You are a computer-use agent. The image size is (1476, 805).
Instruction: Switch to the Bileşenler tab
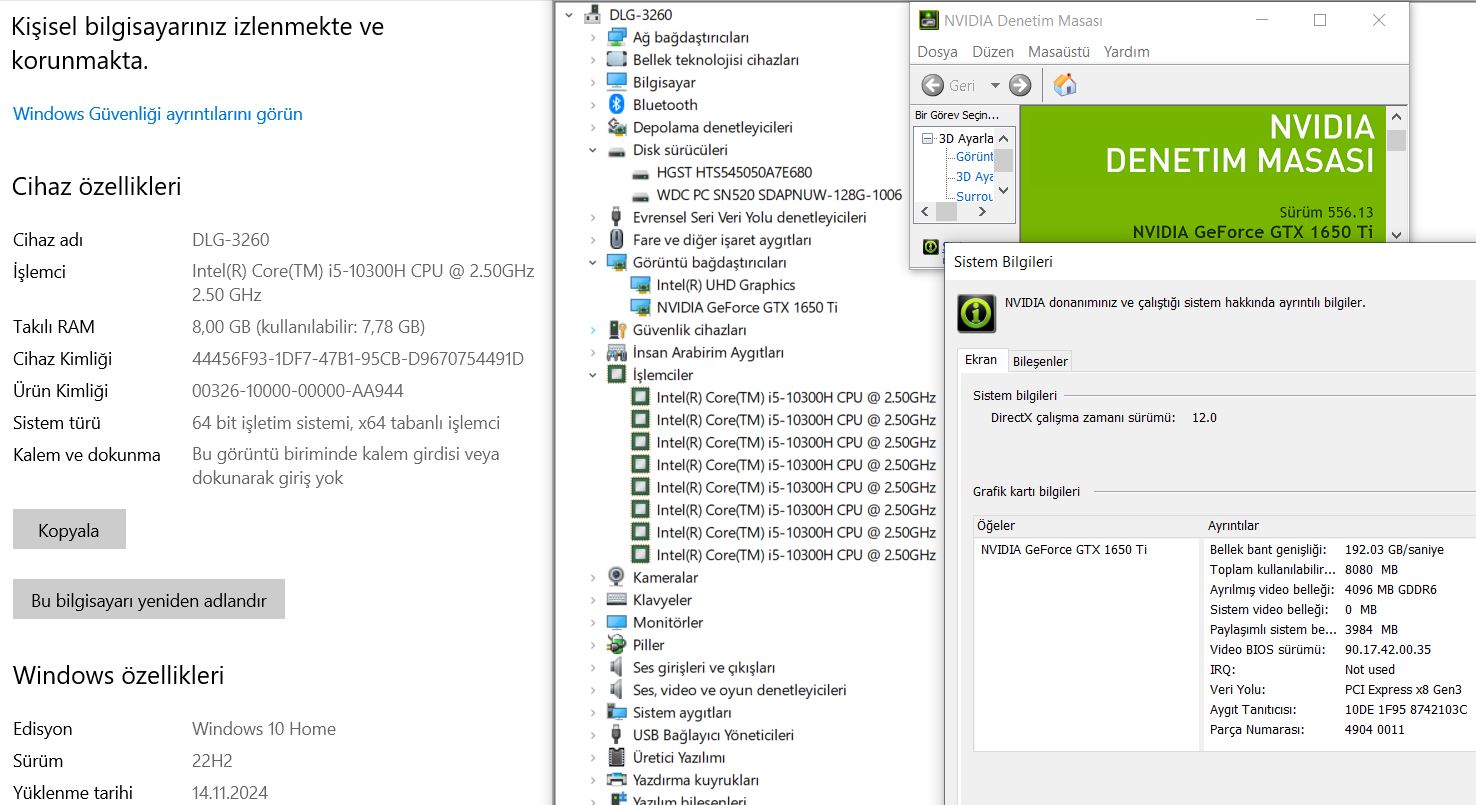[x=1040, y=361]
